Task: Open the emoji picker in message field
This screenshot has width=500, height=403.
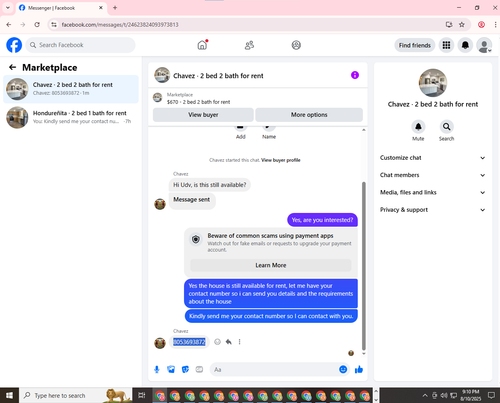Action: point(343,369)
